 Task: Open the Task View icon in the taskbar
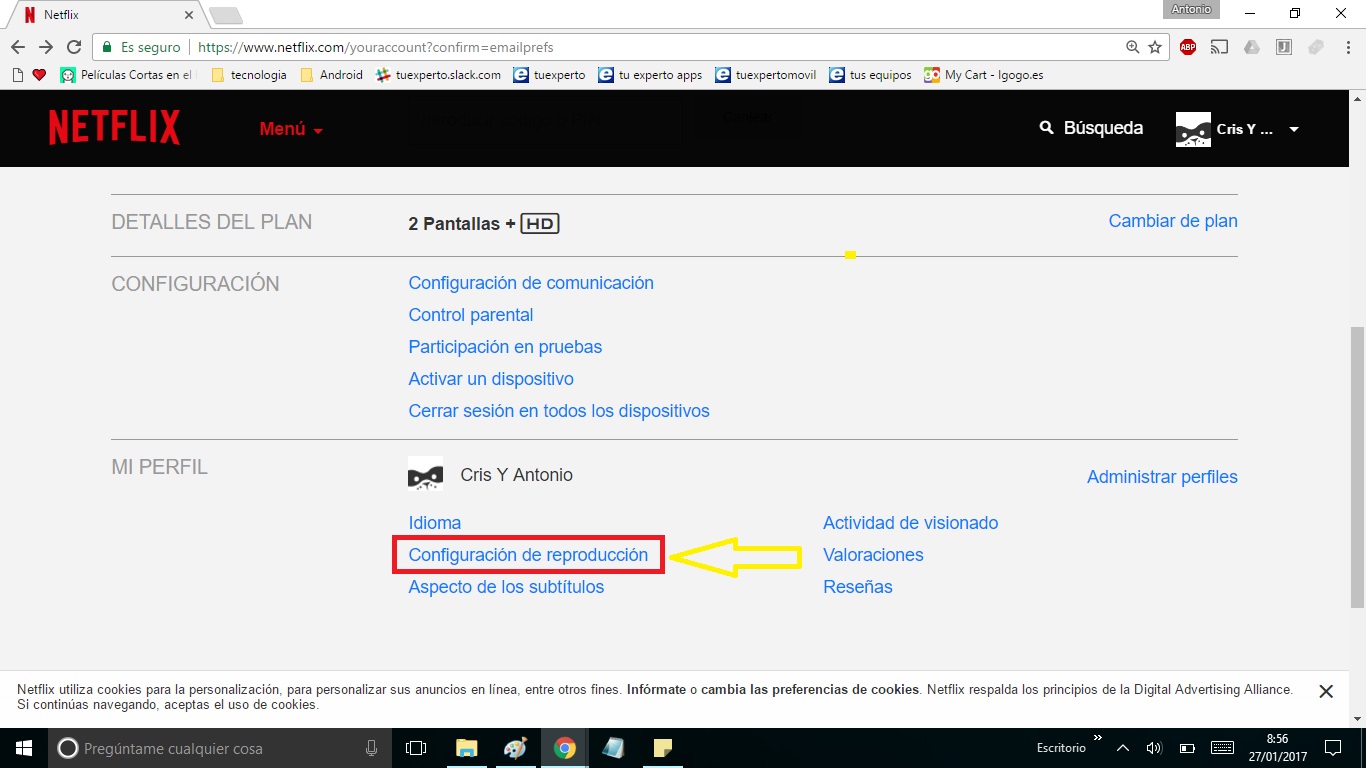click(x=416, y=748)
